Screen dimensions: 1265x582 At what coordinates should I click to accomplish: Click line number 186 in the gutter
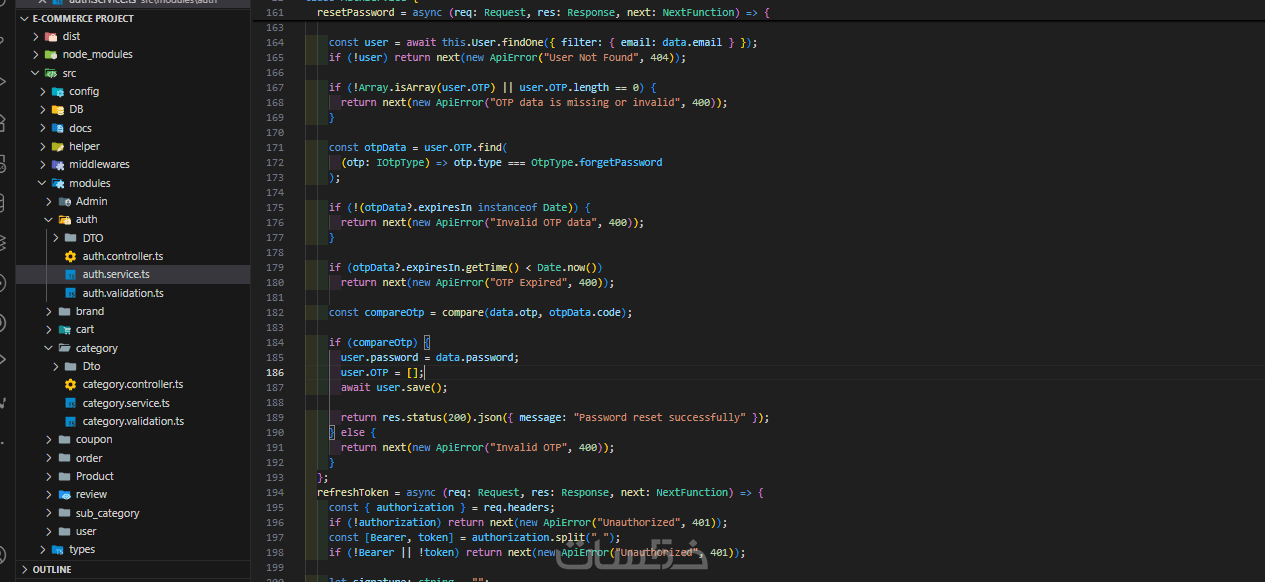coord(274,372)
